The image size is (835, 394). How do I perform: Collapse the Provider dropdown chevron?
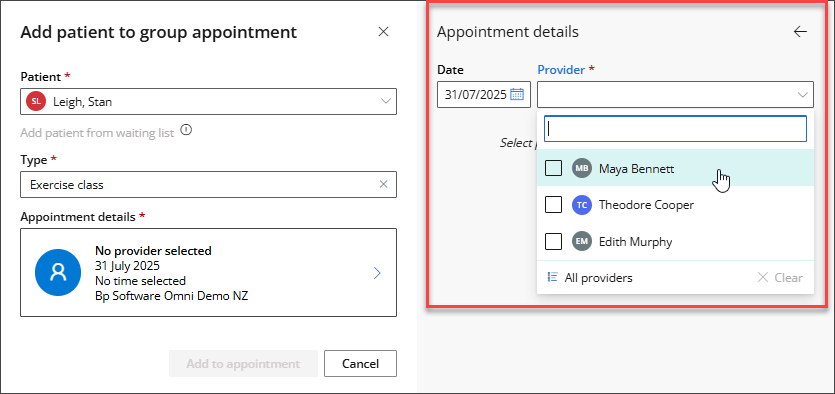click(x=803, y=95)
